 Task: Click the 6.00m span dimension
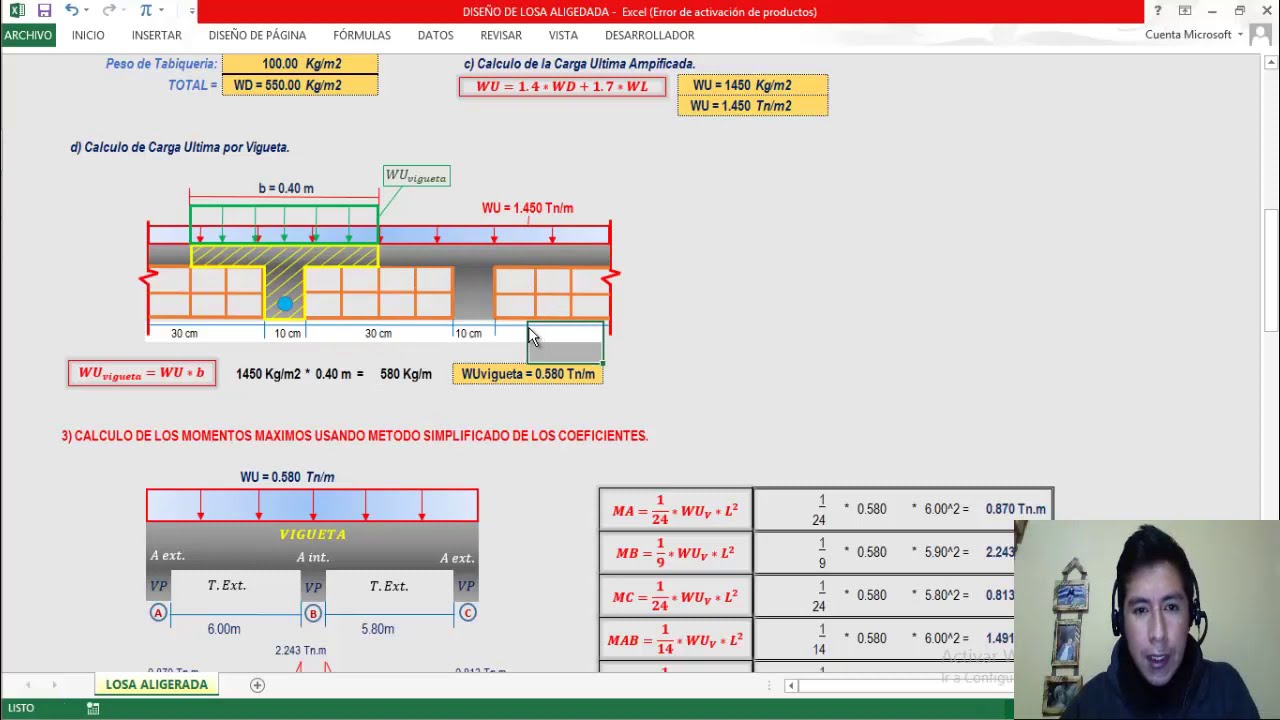click(x=224, y=629)
